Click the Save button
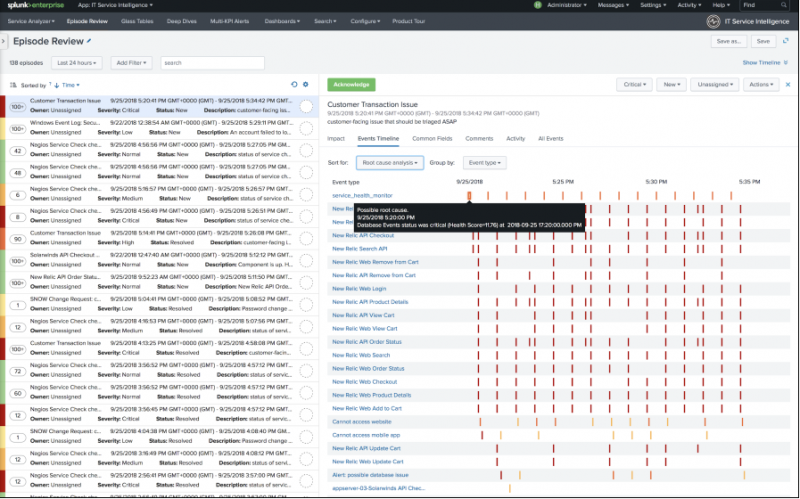 point(763,41)
